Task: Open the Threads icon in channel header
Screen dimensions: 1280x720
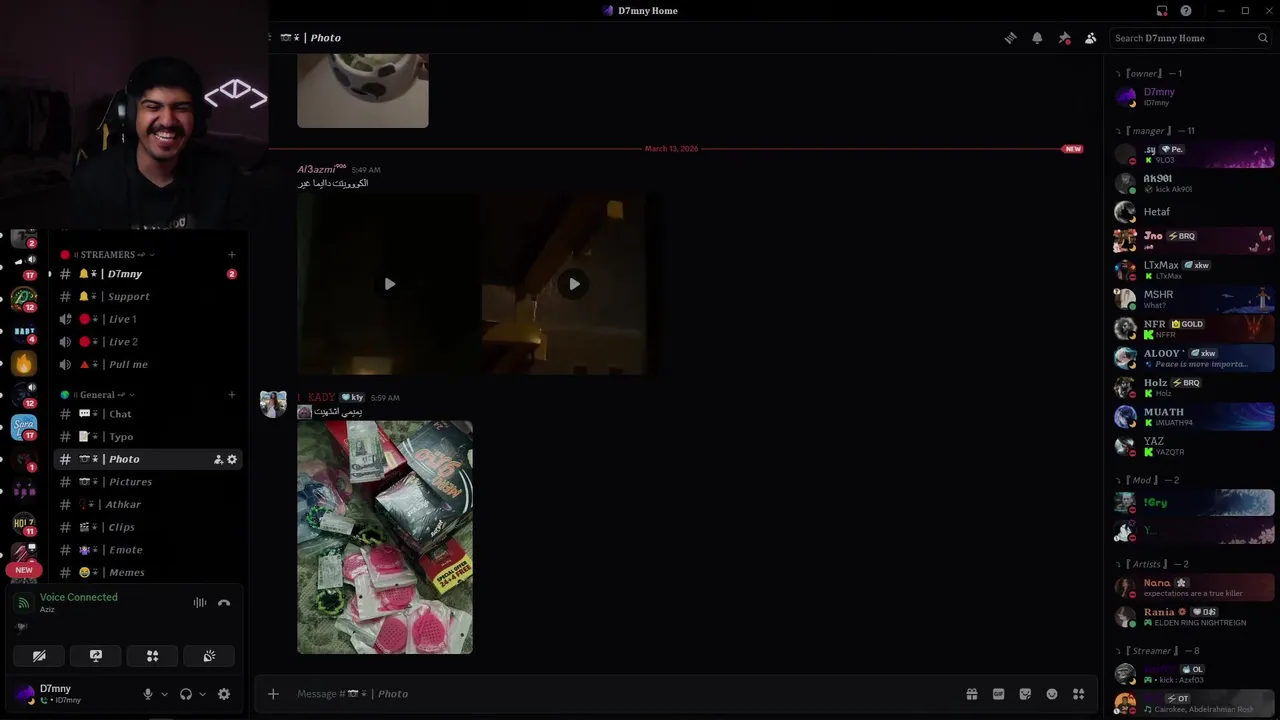Action: (1011, 38)
